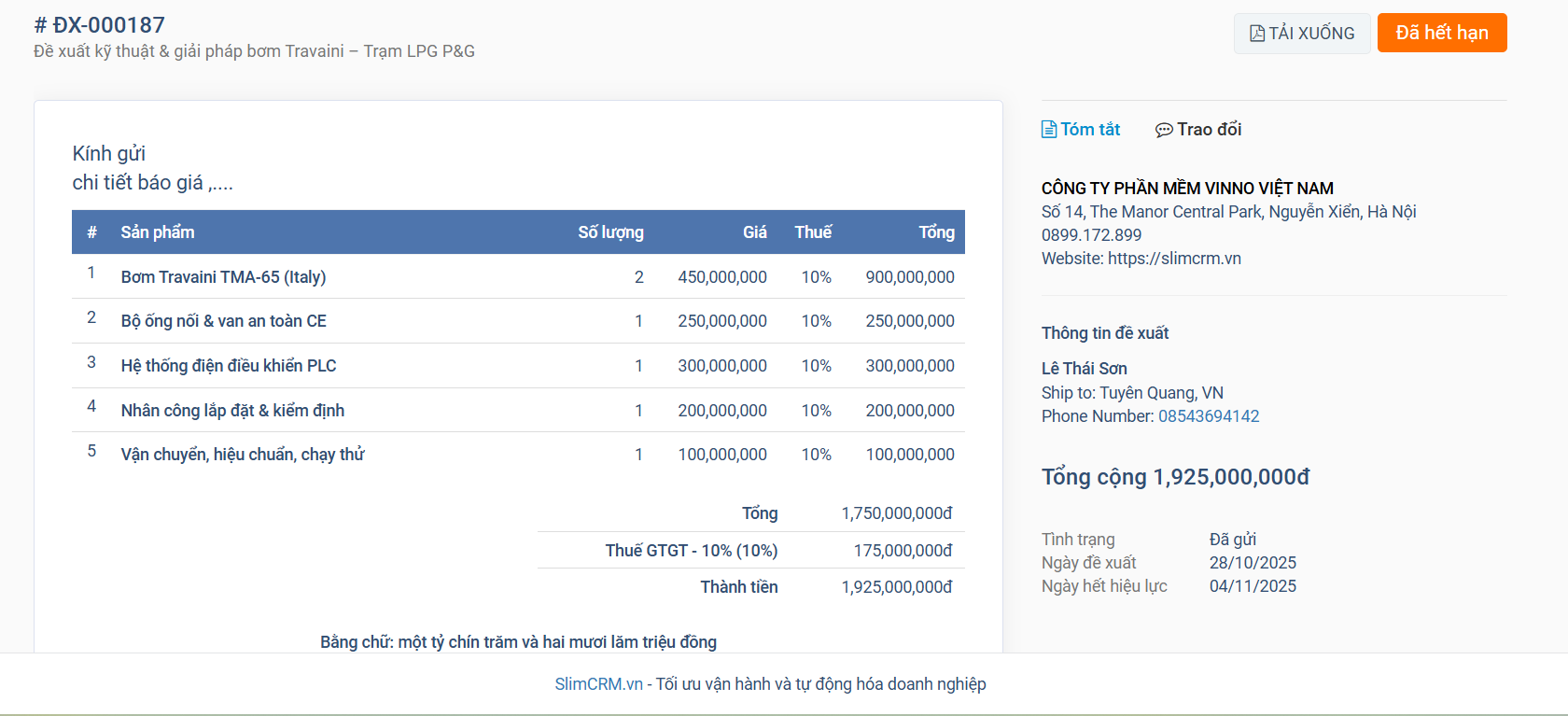
Task: Click the https://slimcrm.vn website address
Action: (x=1174, y=259)
